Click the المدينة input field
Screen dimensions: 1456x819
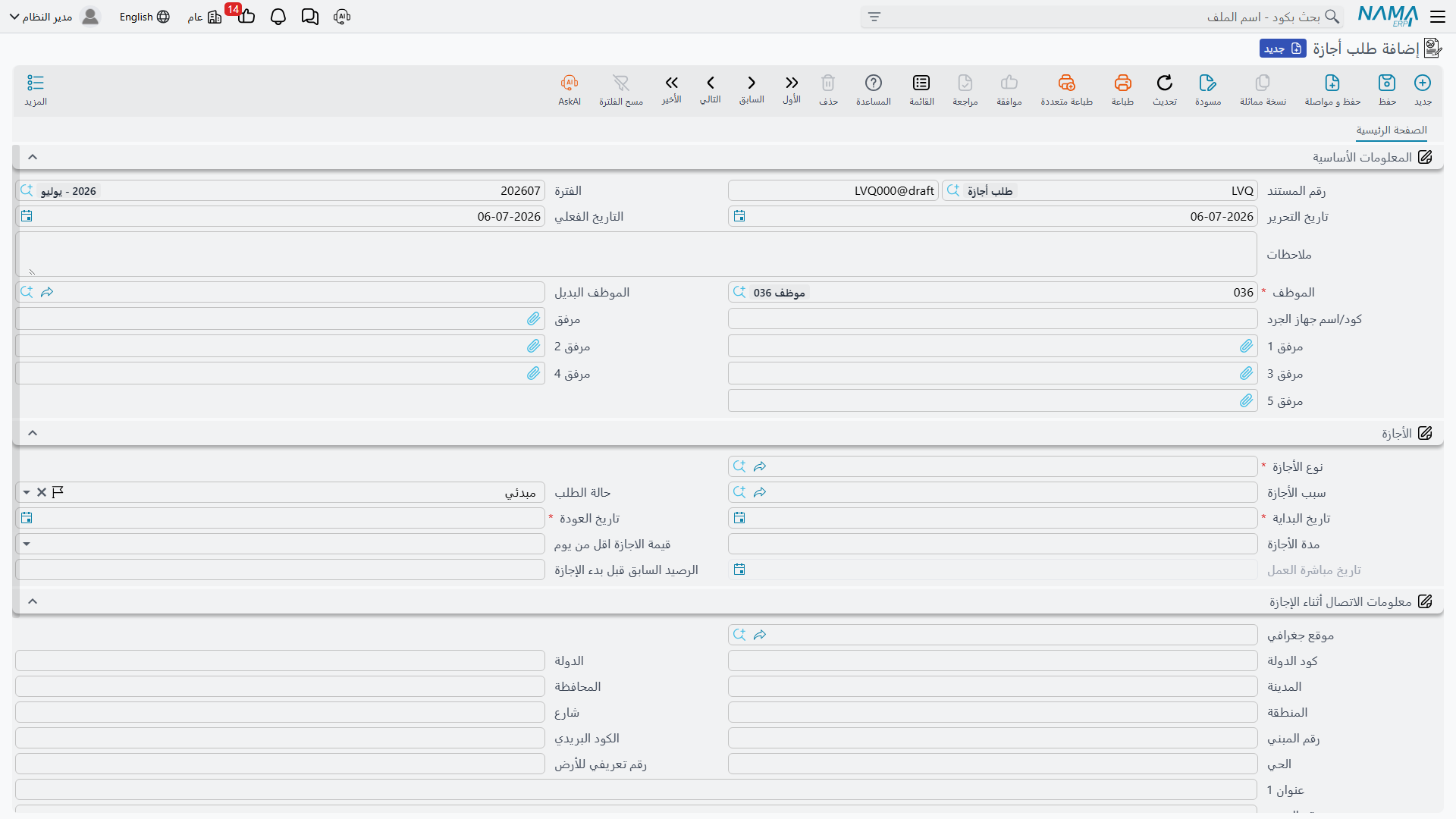click(993, 686)
